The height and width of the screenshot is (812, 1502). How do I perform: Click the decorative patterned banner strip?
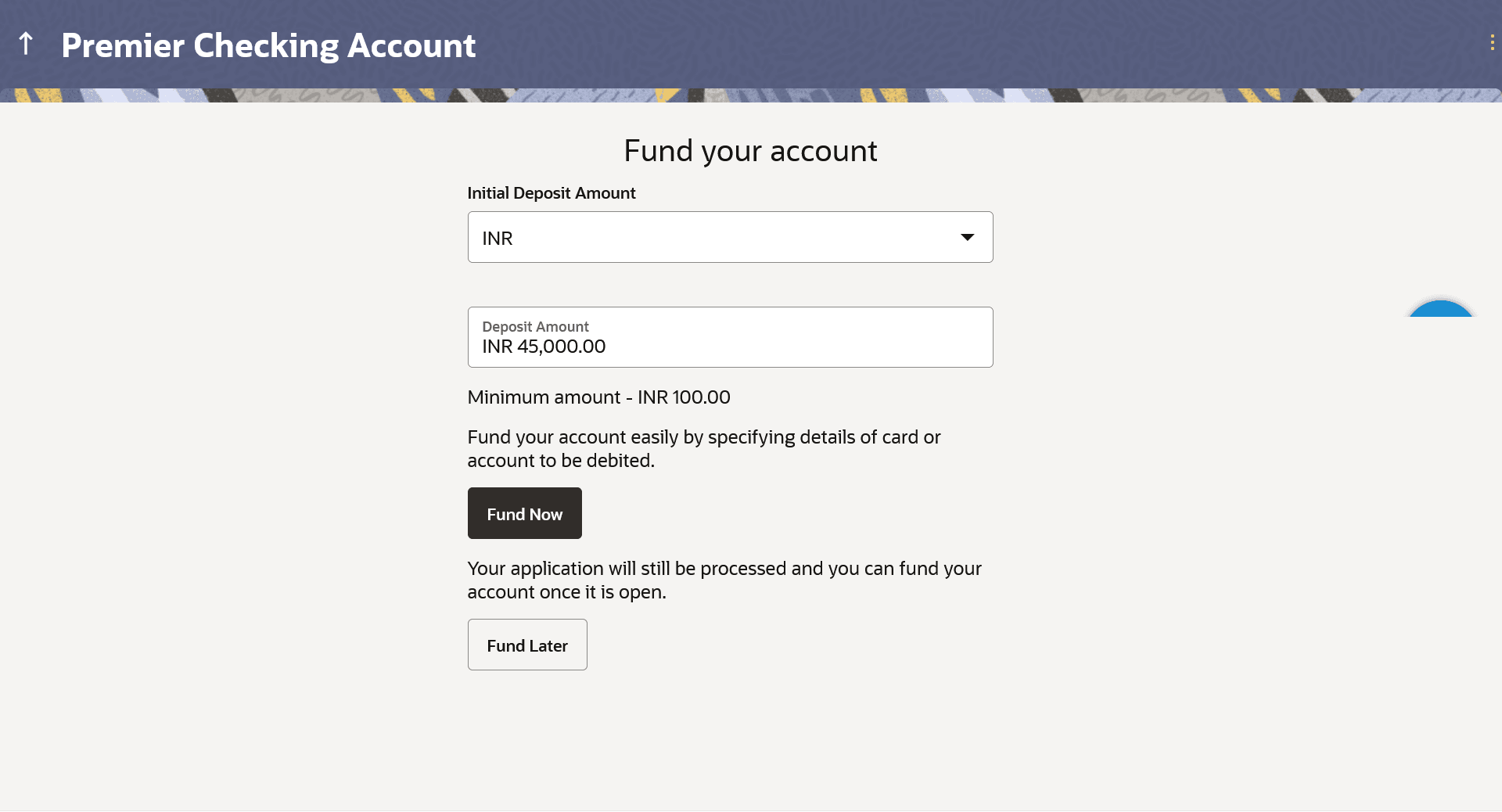pyautogui.click(x=751, y=95)
